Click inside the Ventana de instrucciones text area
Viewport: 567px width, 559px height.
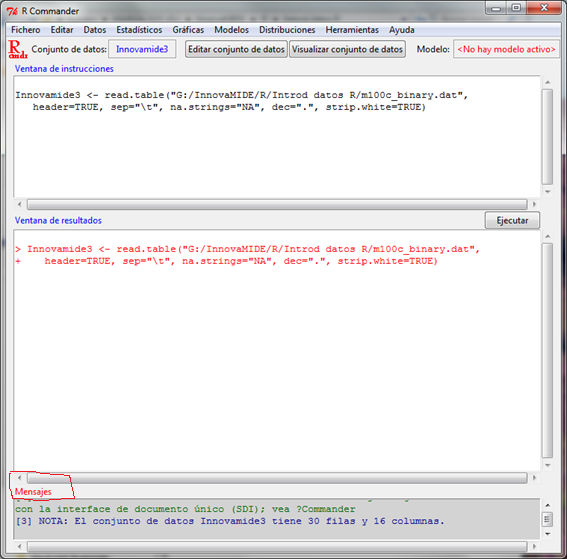[277, 137]
